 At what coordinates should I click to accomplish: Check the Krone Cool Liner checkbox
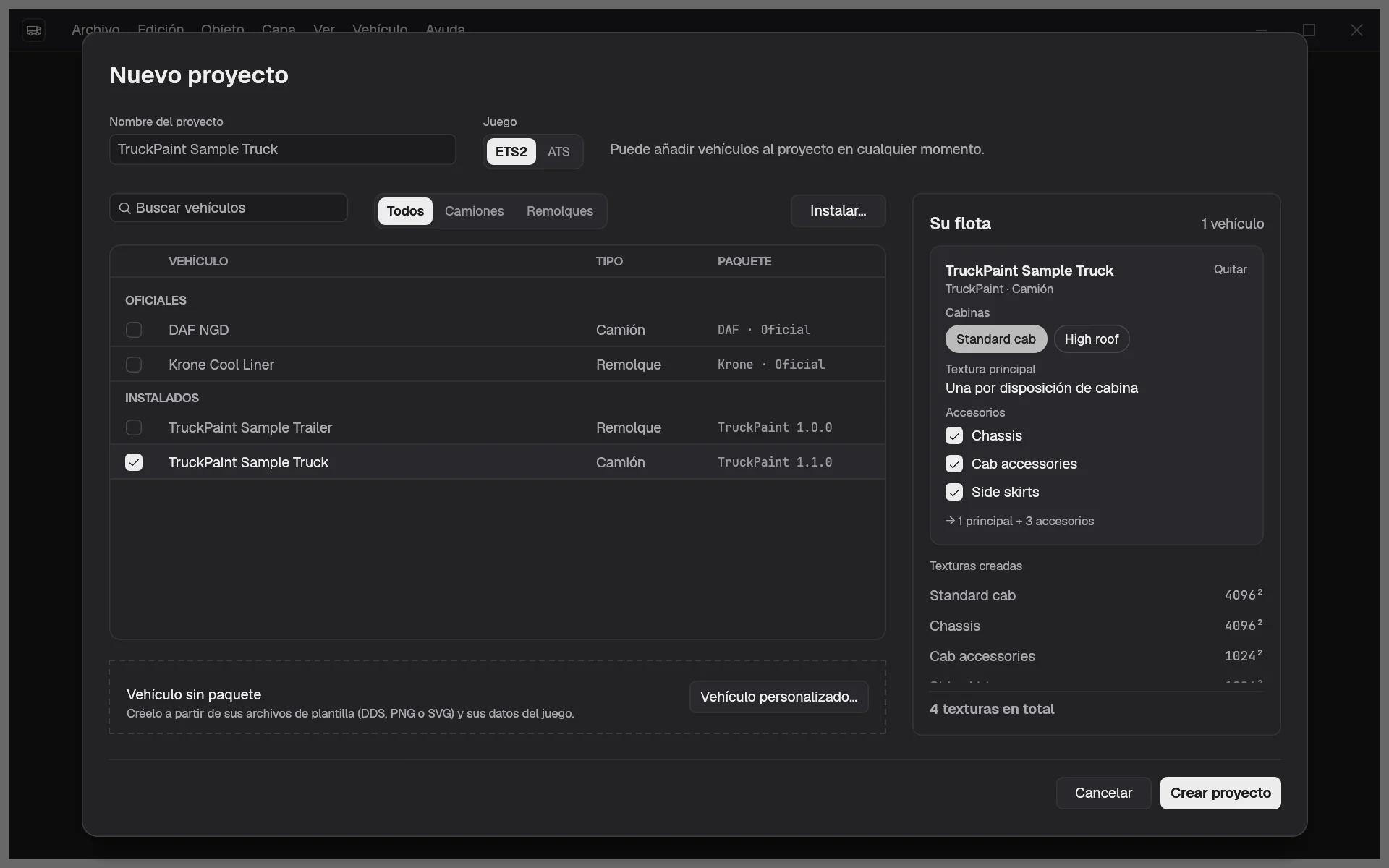(134, 365)
